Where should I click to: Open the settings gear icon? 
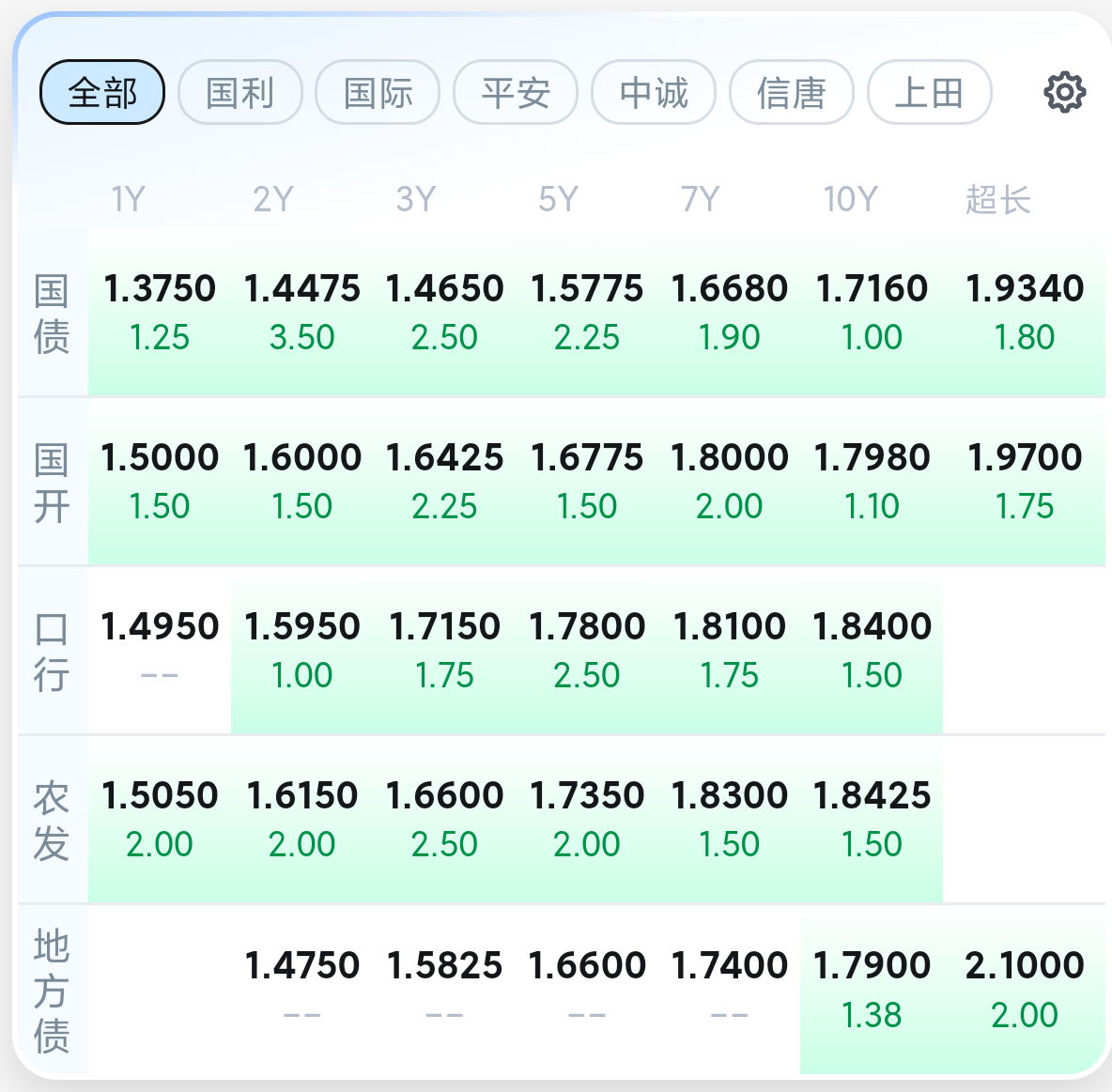[x=1064, y=92]
